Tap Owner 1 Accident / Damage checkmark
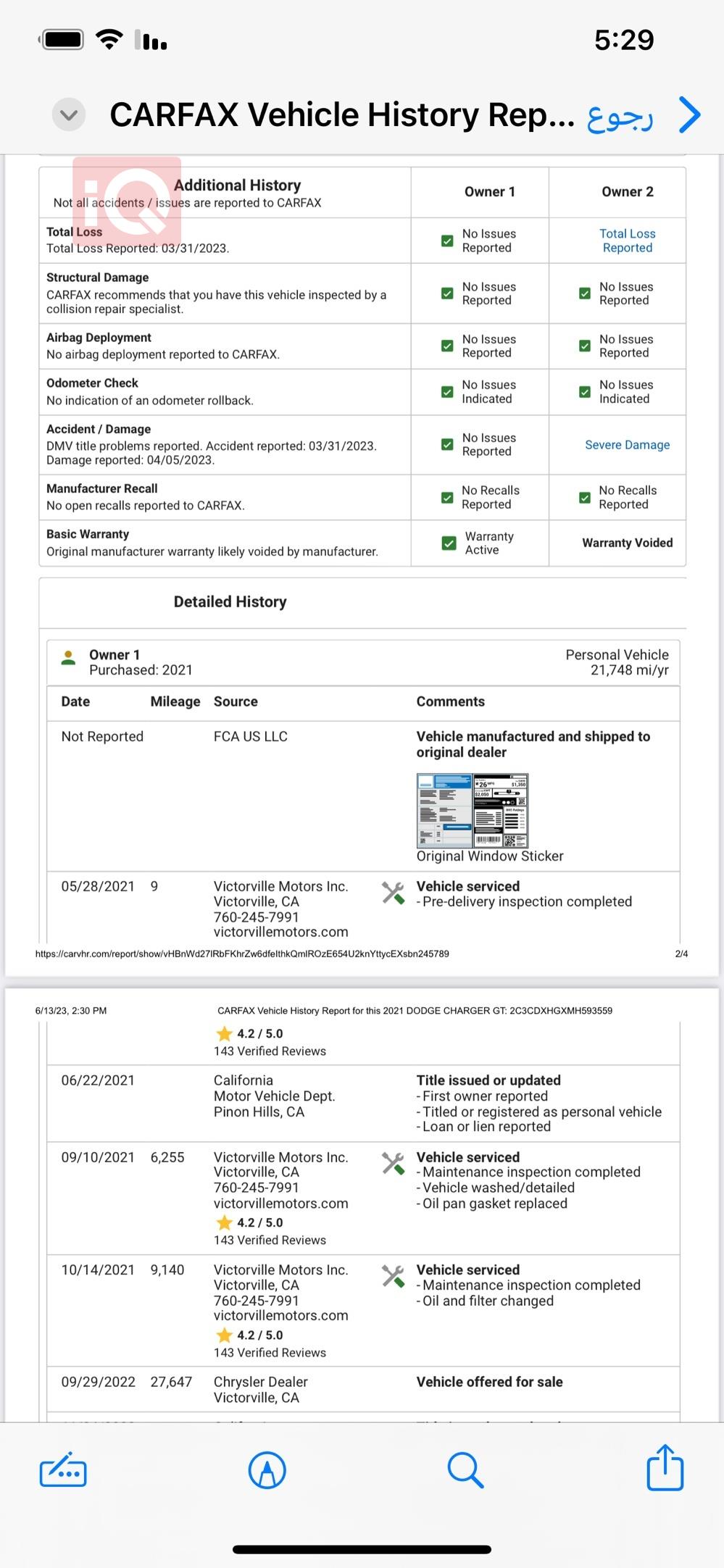The width and height of the screenshot is (724, 1568). tap(447, 444)
